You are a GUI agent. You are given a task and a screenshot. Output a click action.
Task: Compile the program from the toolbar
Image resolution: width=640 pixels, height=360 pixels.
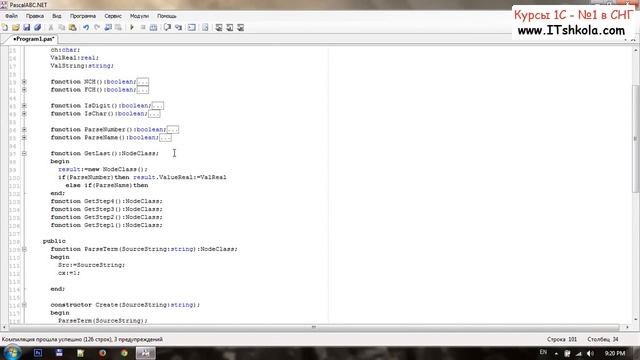click(153, 27)
